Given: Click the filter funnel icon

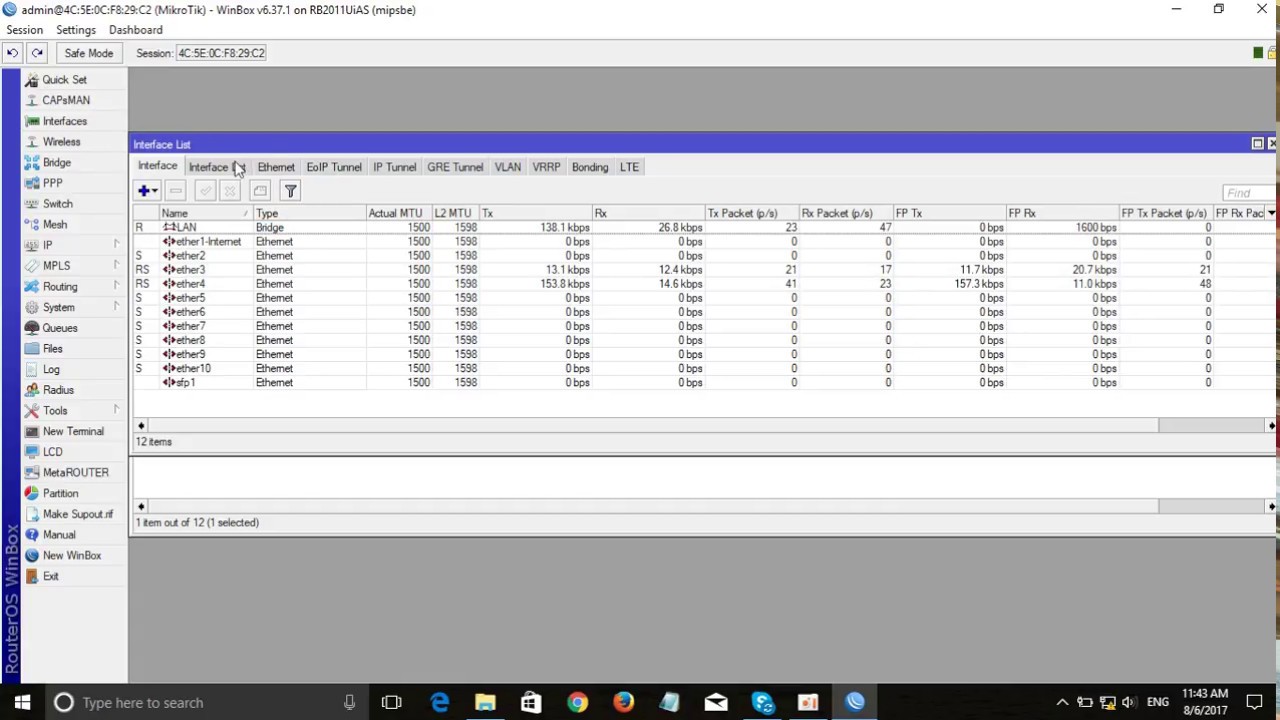Looking at the screenshot, I should (290, 191).
